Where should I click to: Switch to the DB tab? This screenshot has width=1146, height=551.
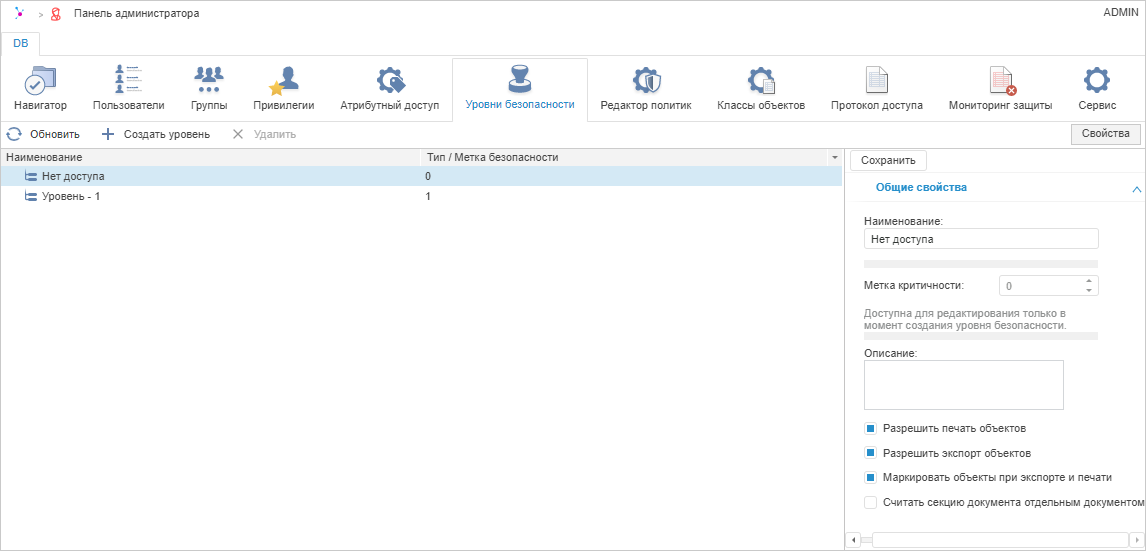(x=21, y=43)
